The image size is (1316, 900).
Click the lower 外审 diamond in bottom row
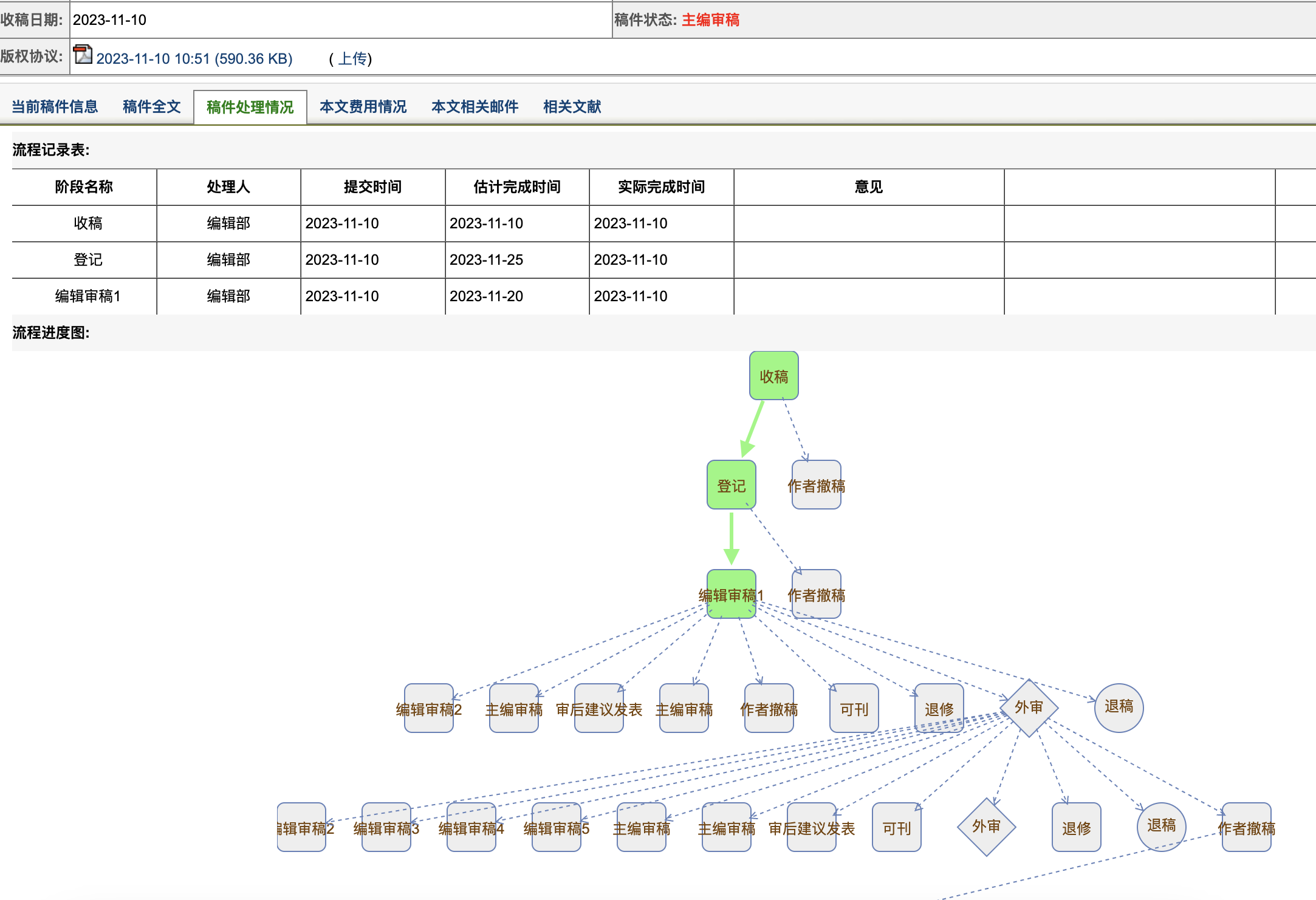(x=986, y=827)
